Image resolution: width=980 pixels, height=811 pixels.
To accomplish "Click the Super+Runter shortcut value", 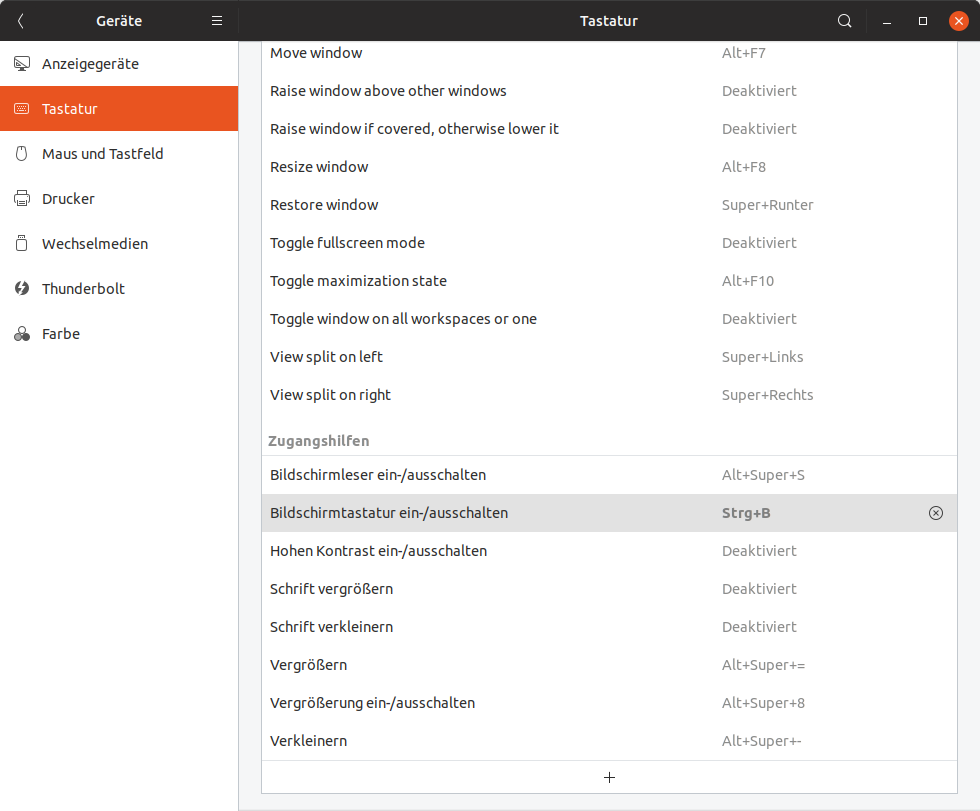I will click(x=768, y=205).
